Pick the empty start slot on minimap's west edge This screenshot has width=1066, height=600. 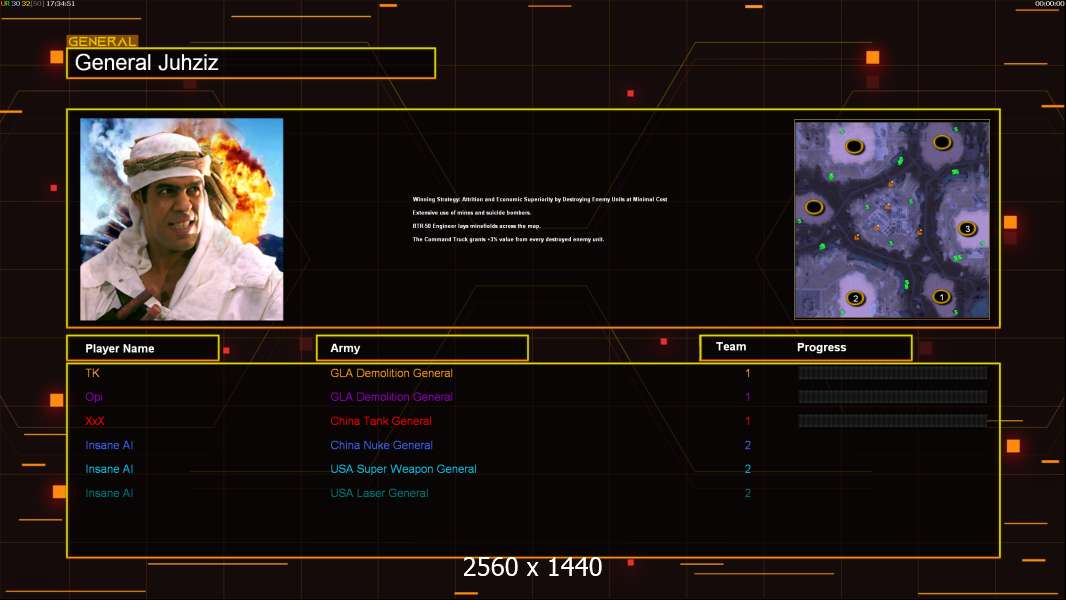(x=814, y=207)
